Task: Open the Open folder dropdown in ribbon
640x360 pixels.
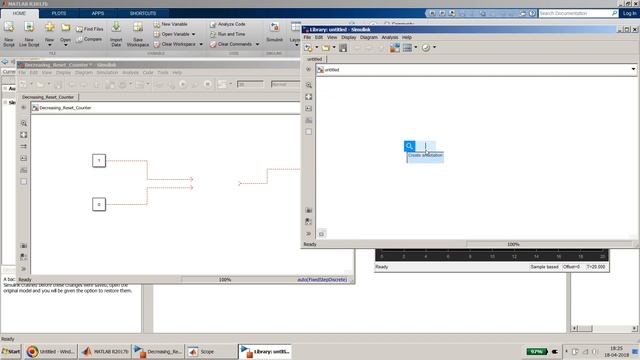Action: coord(65,33)
